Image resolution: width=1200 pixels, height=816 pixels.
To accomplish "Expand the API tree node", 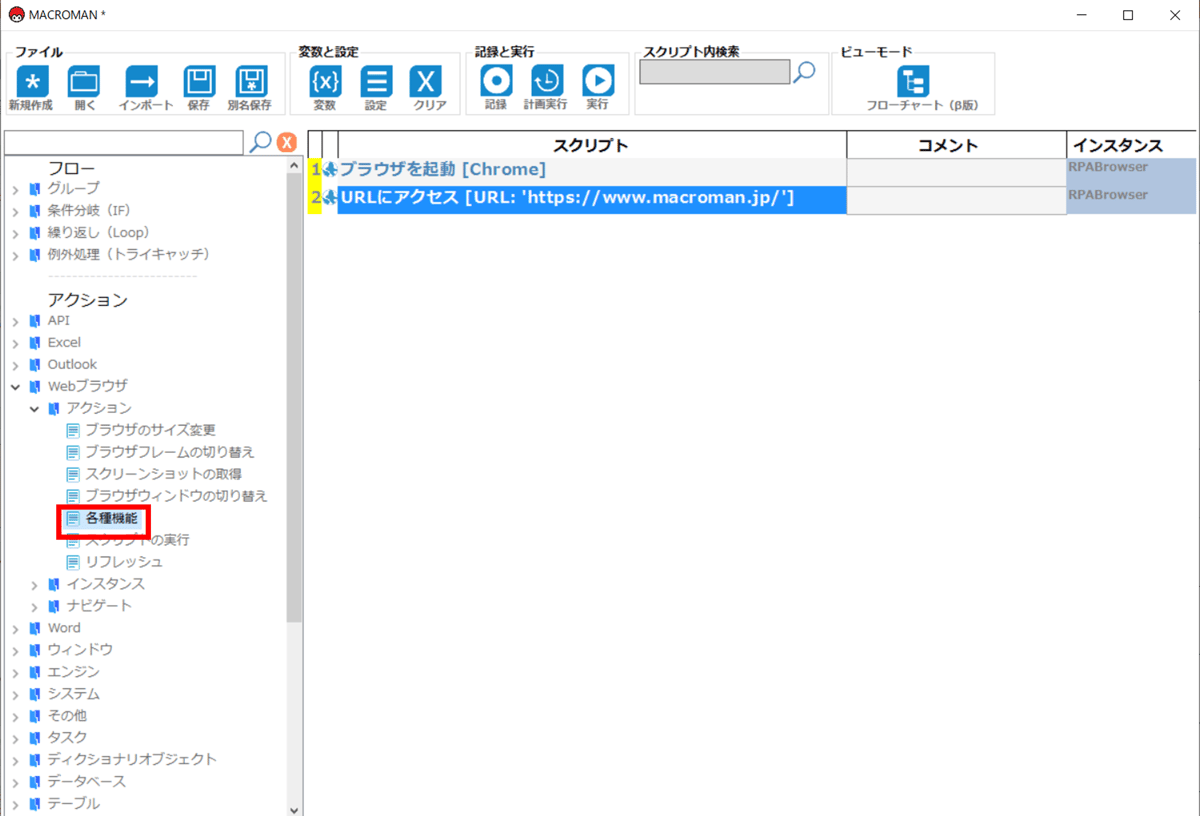I will (16, 321).
